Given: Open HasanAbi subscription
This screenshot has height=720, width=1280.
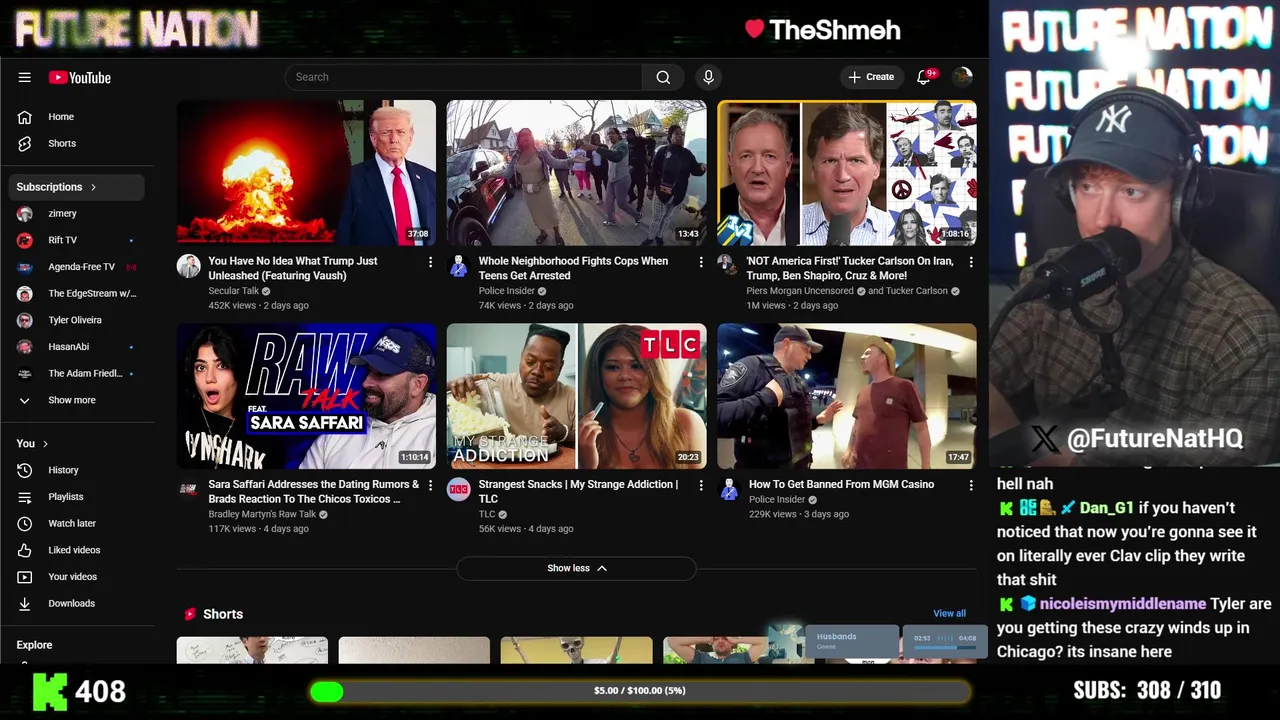Looking at the screenshot, I should [x=77, y=347].
